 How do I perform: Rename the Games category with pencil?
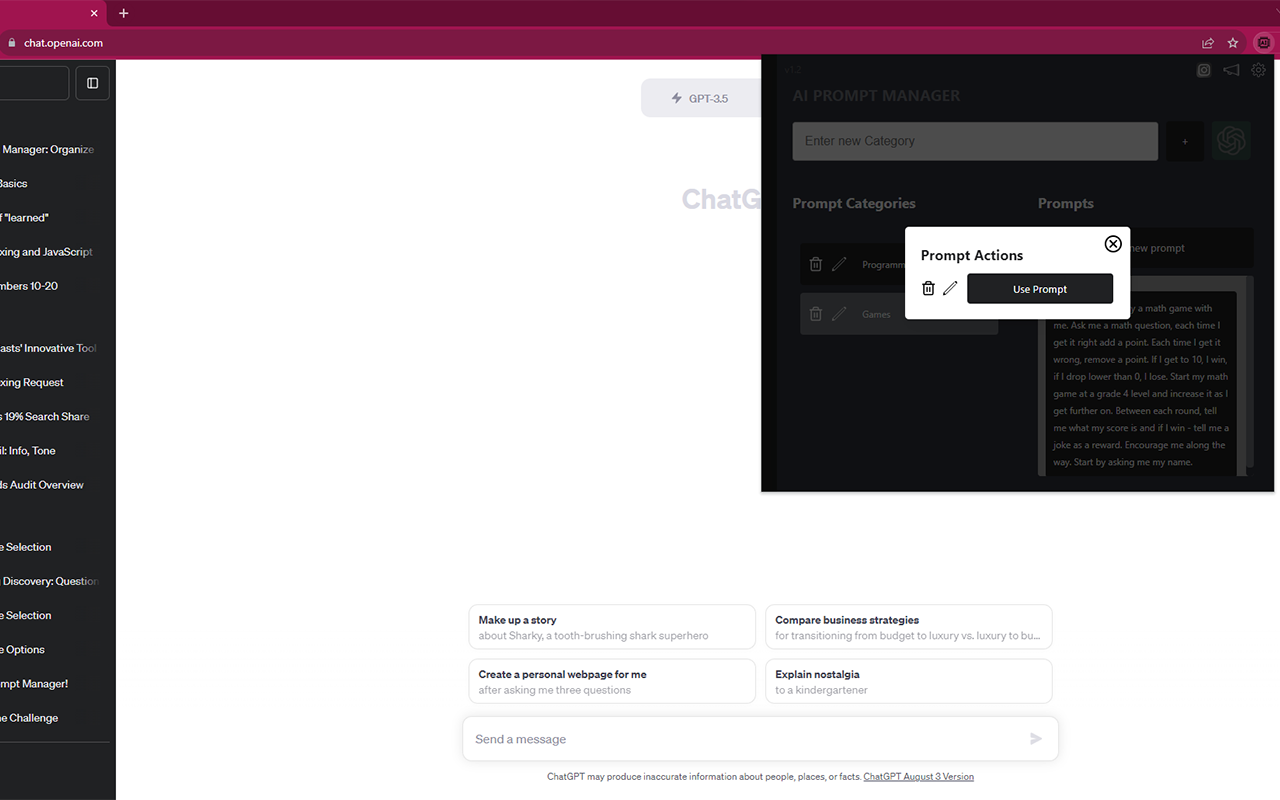tap(839, 314)
